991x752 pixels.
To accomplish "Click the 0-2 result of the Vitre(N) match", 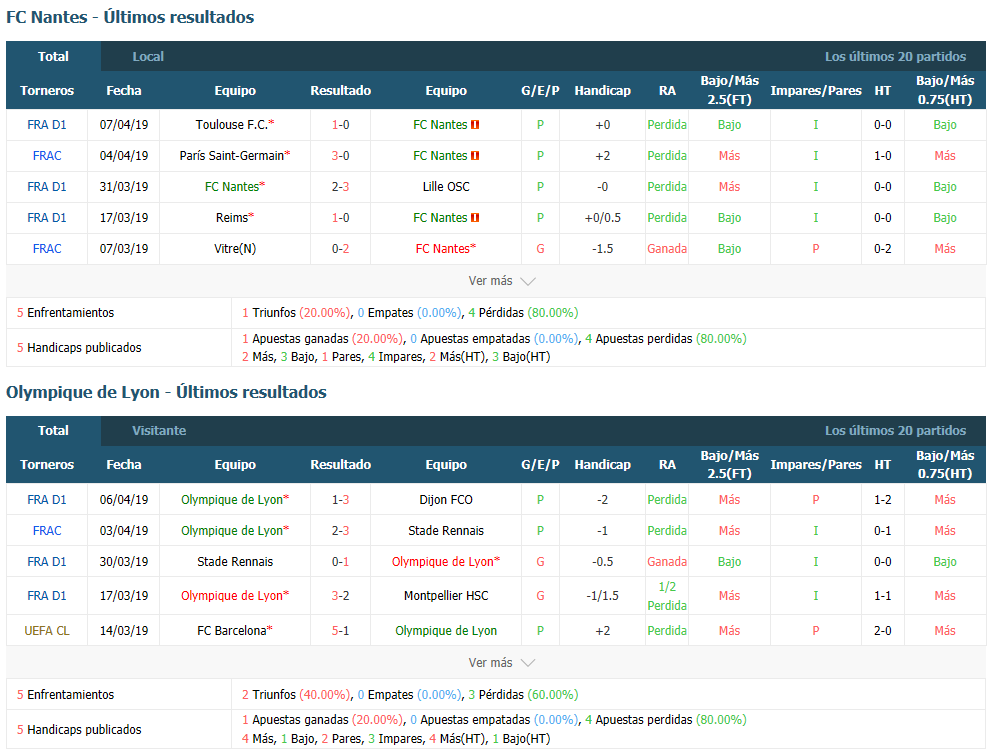I will [341, 249].
